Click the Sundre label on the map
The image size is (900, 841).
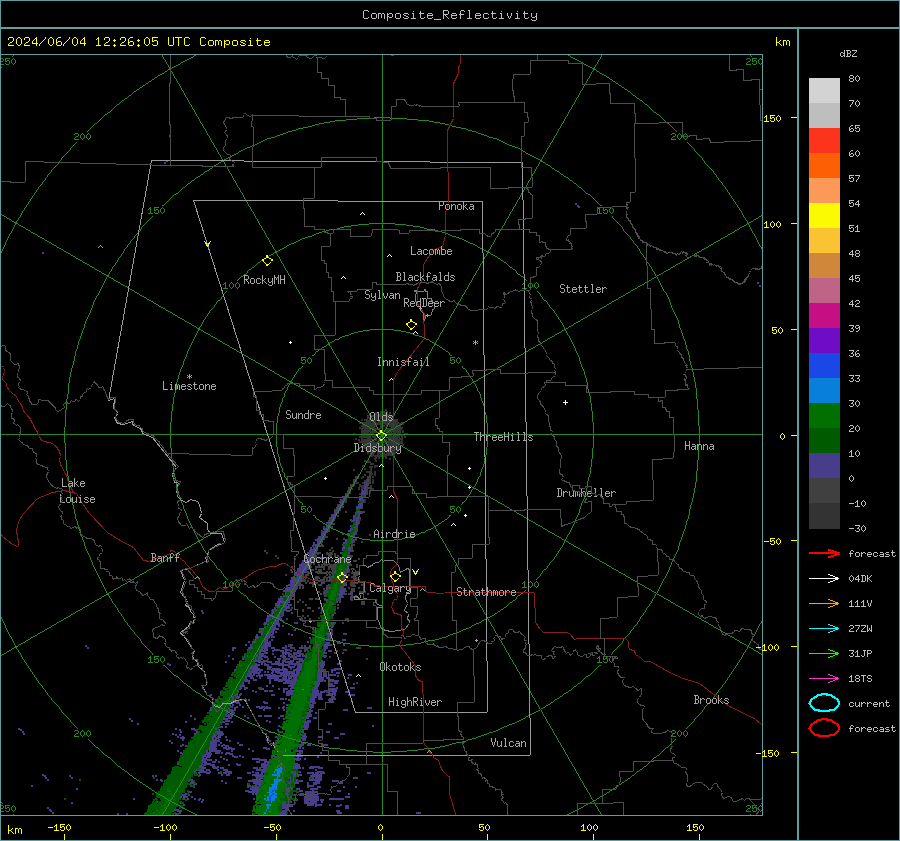click(303, 414)
